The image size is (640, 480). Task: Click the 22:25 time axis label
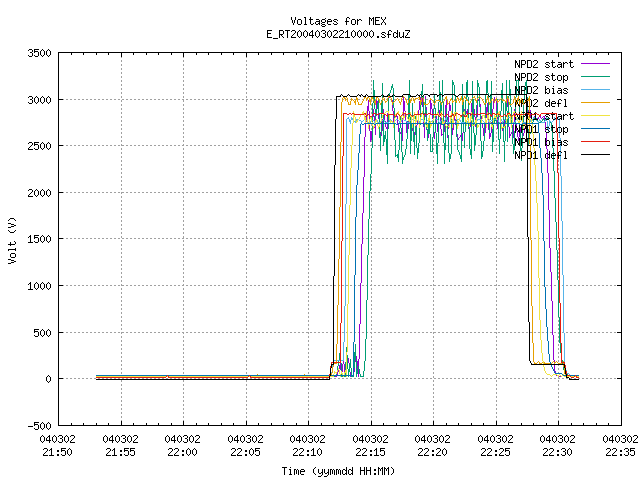tap(495, 452)
